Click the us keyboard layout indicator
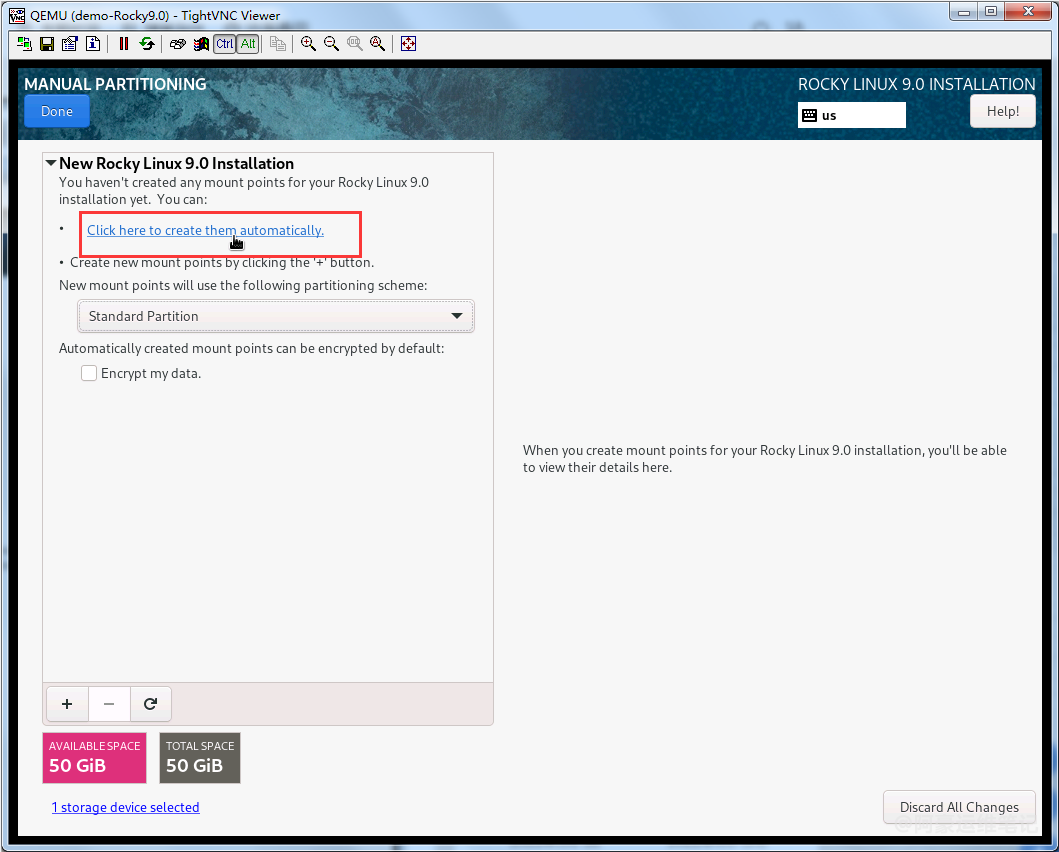1059x852 pixels. click(851, 115)
